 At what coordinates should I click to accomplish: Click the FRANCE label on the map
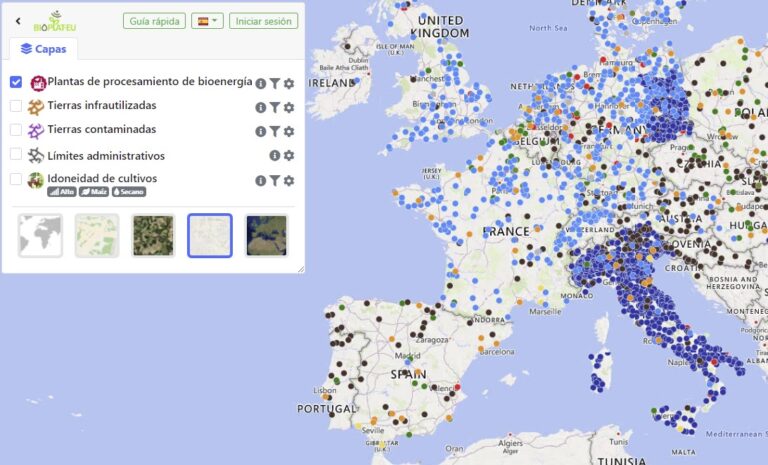(506, 231)
